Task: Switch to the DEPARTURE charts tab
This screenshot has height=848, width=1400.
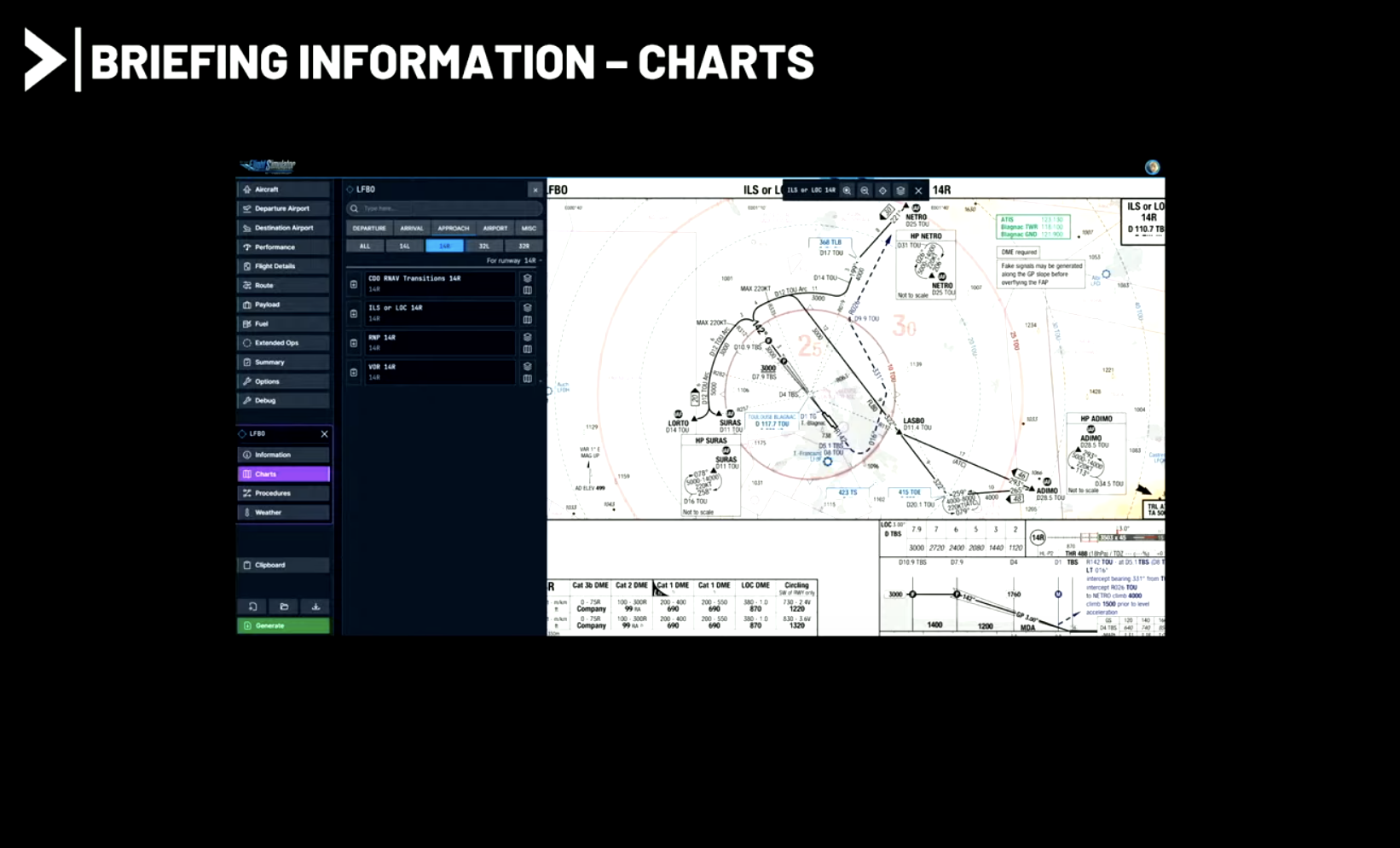Action: 369,228
